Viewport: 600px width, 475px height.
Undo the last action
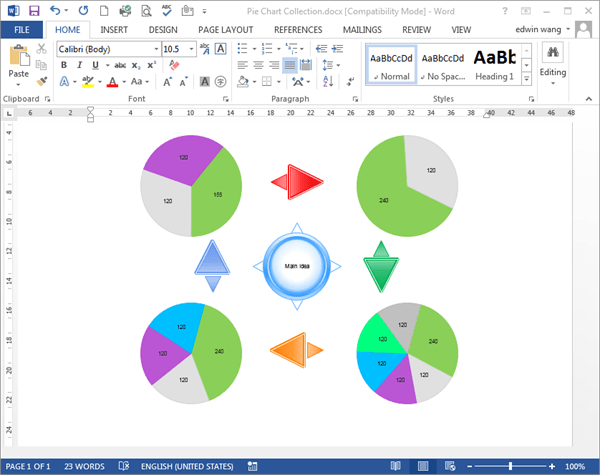(x=55, y=10)
